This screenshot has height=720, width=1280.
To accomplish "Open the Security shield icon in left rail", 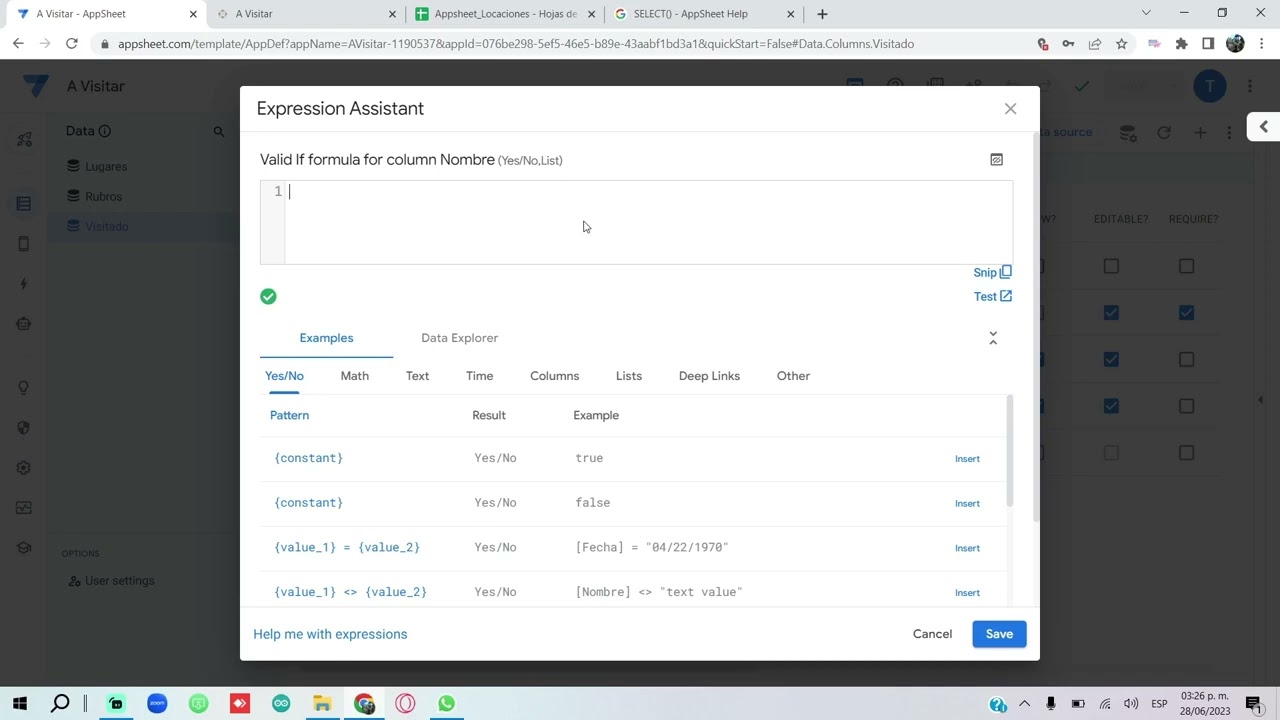I will click(x=23, y=428).
